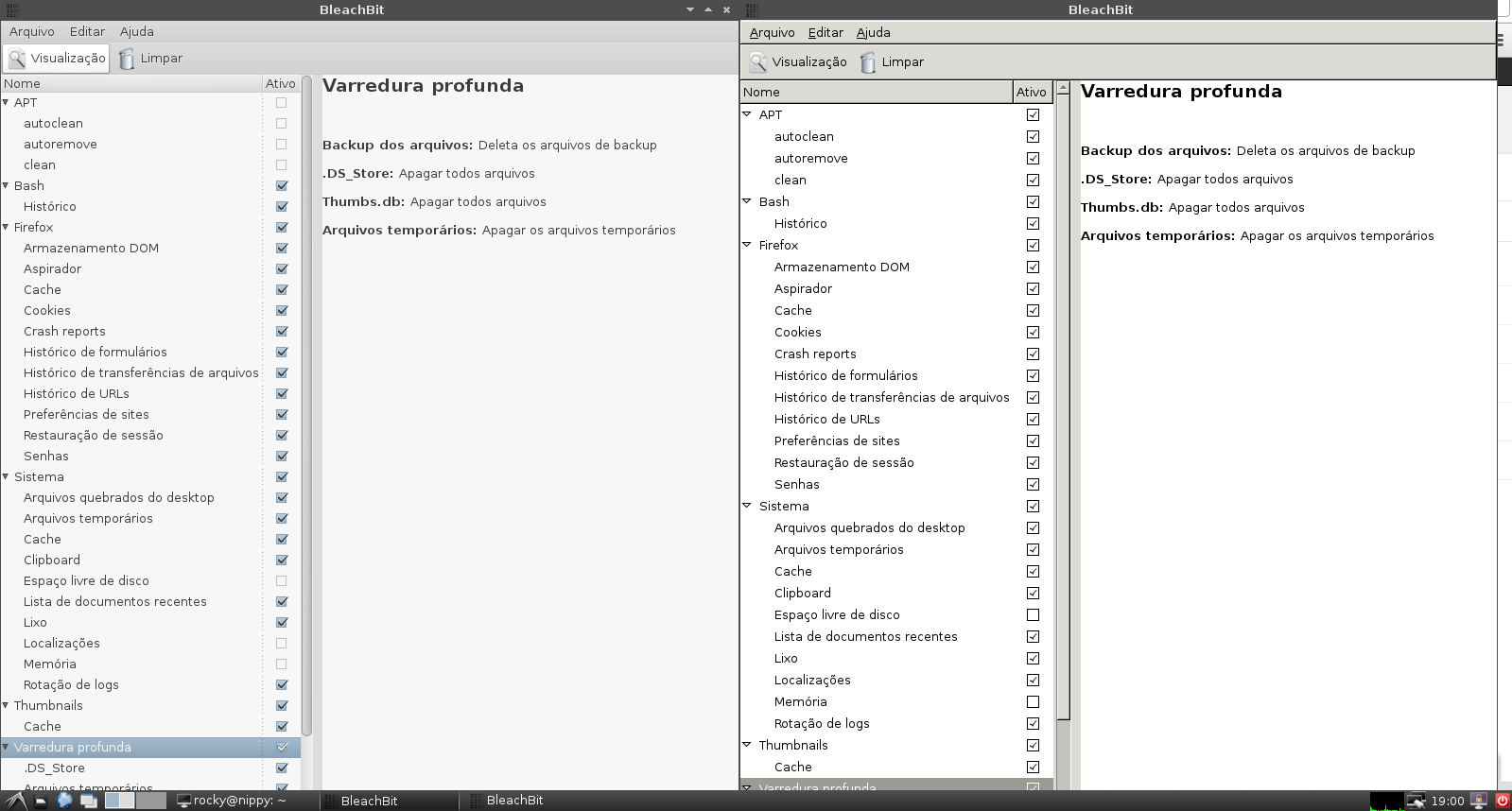1512x811 pixels.
Task: Check Memória in the right window
Action: click(1033, 701)
